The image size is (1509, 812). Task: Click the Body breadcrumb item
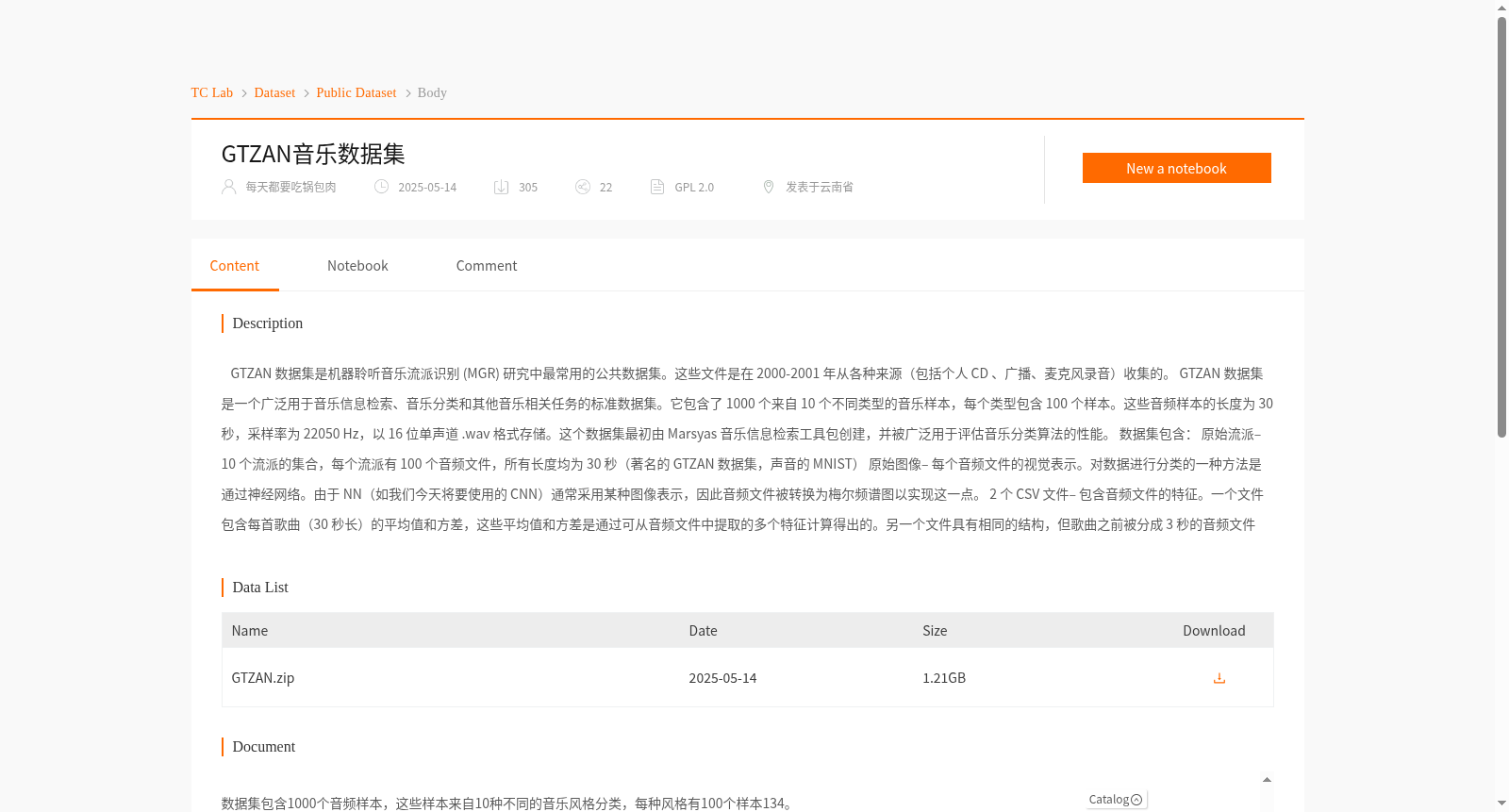tap(432, 92)
